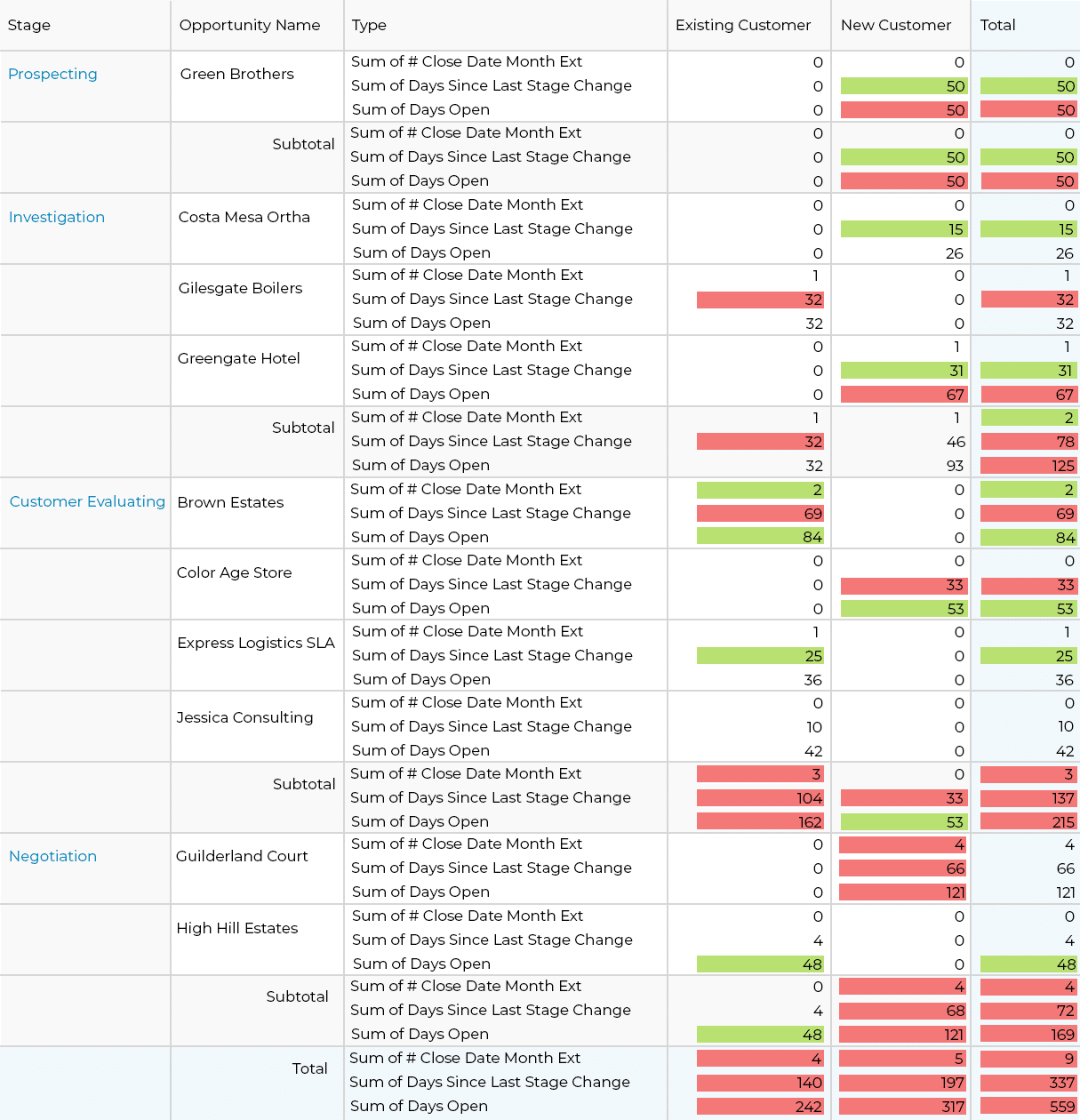Click the Type column header
The height and width of the screenshot is (1120, 1080).
click(x=369, y=26)
